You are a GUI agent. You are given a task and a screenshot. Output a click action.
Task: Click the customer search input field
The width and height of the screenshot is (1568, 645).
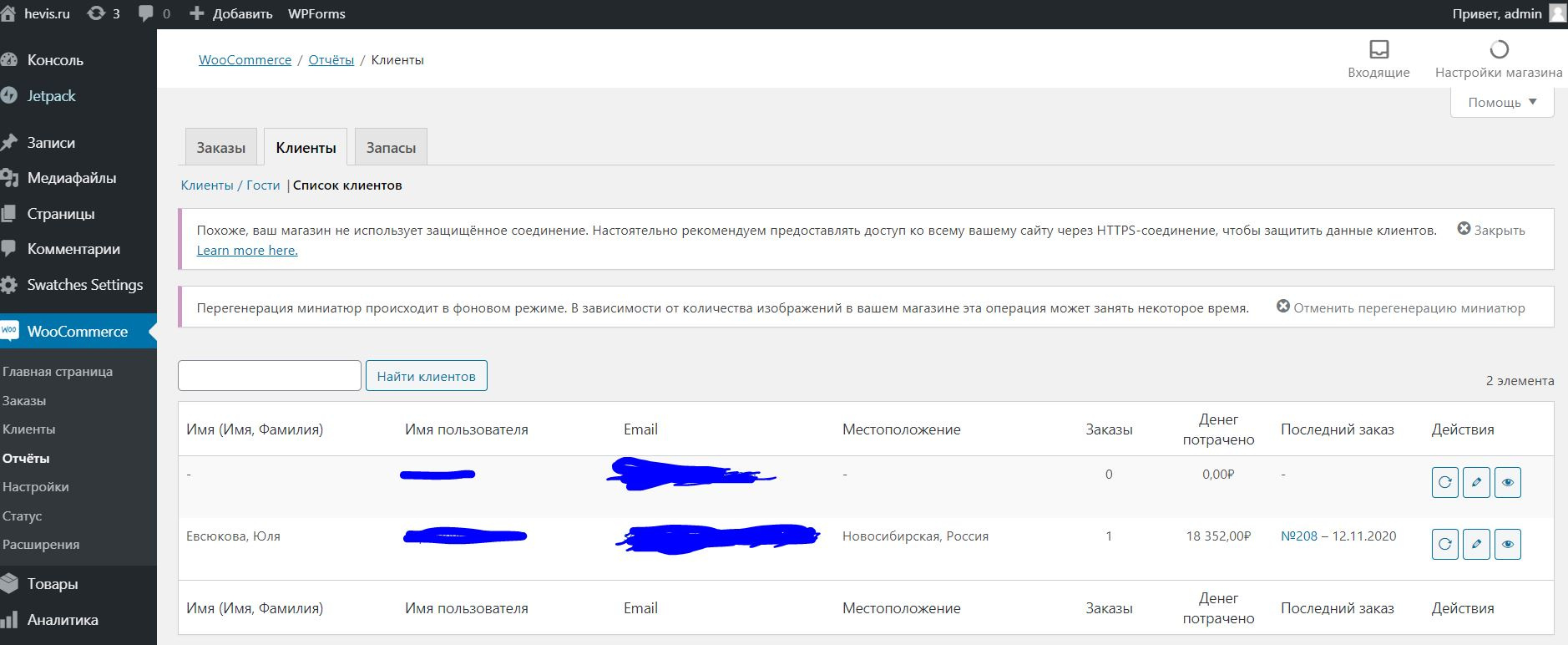(x=270, y=376)
